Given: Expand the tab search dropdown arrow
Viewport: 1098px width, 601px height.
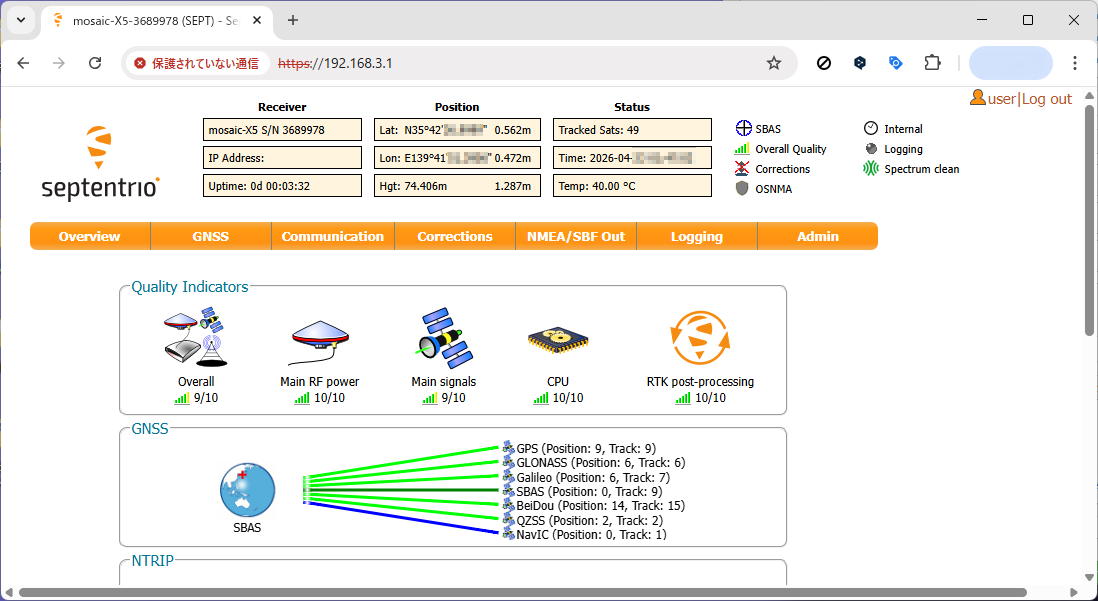Looking at the screenshot, I should [x=21, y=20].
